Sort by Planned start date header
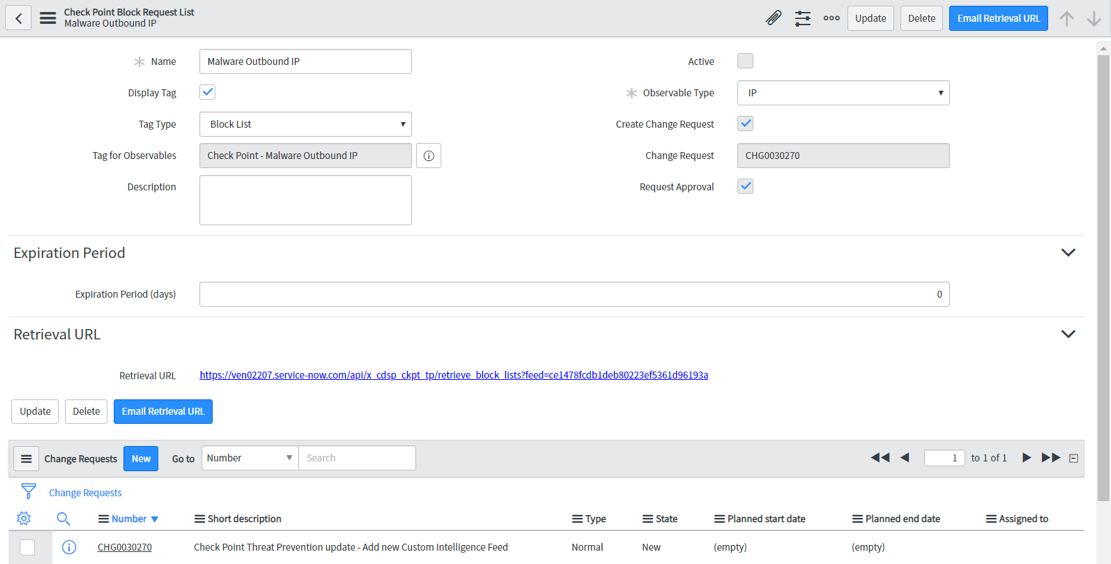This screenshot has width=1111, height=564. 767,519
